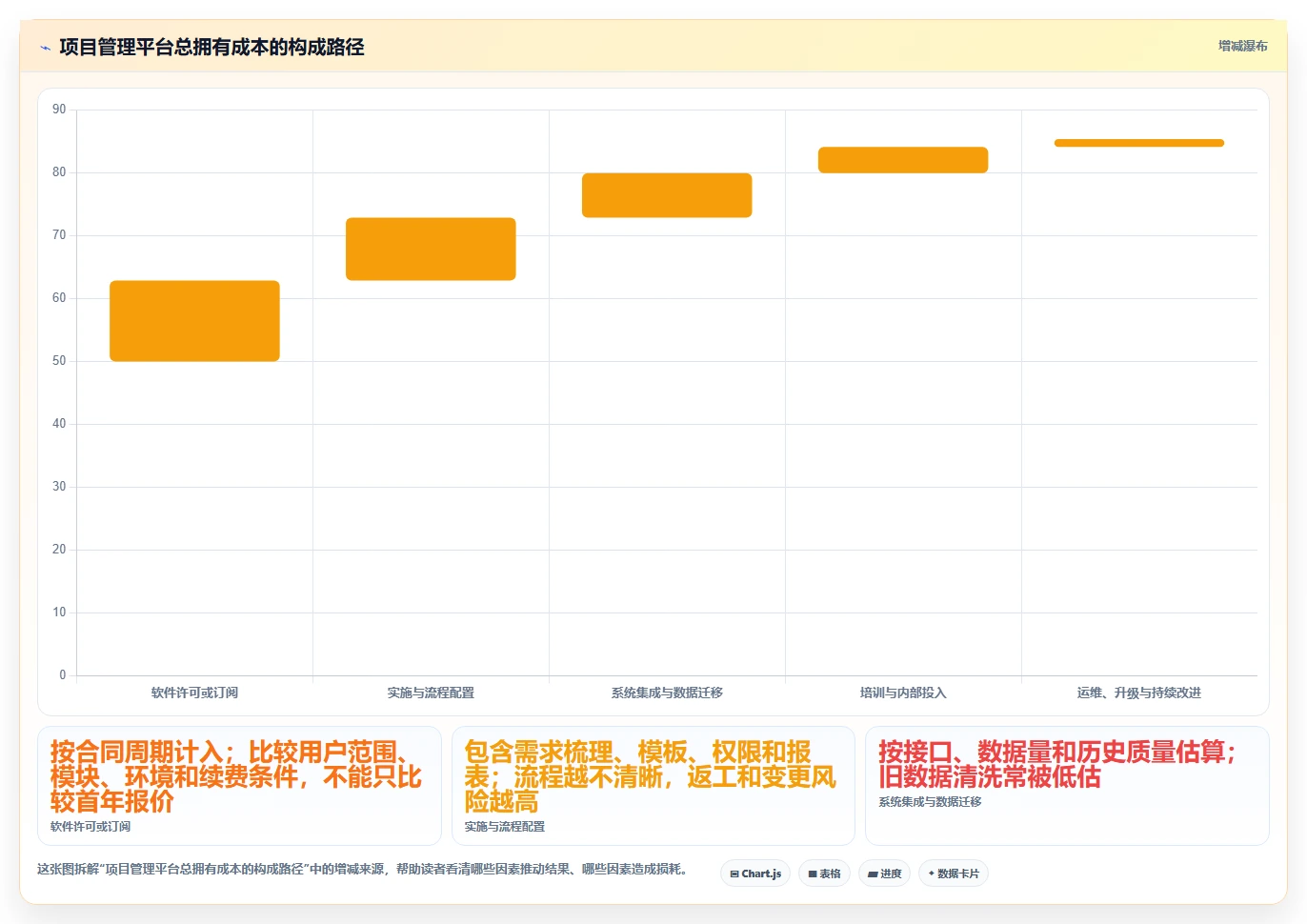1307x924 pixels.
Task: Click the 进度 tag chip
Action: 884,874
